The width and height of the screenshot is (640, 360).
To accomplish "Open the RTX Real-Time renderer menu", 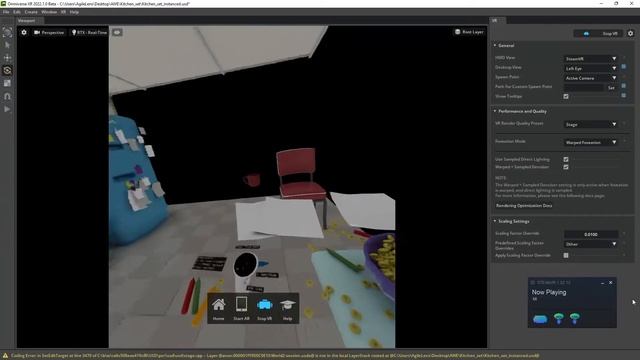I will [89, 32].
